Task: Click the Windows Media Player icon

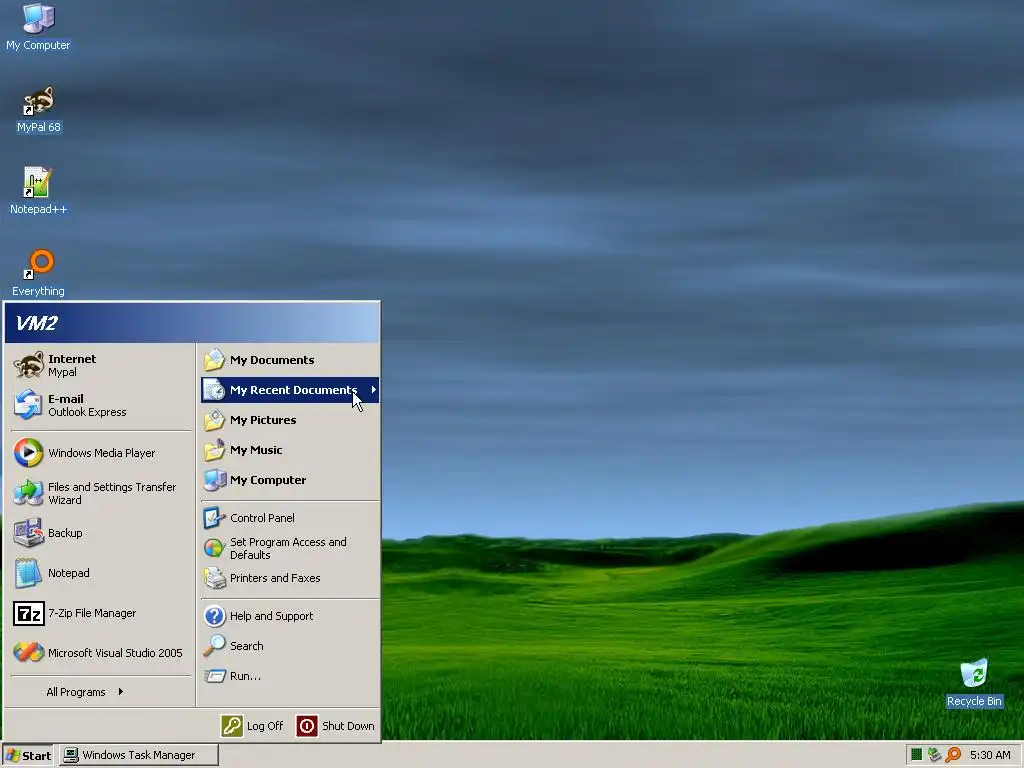Action: [x=28, y=453]
